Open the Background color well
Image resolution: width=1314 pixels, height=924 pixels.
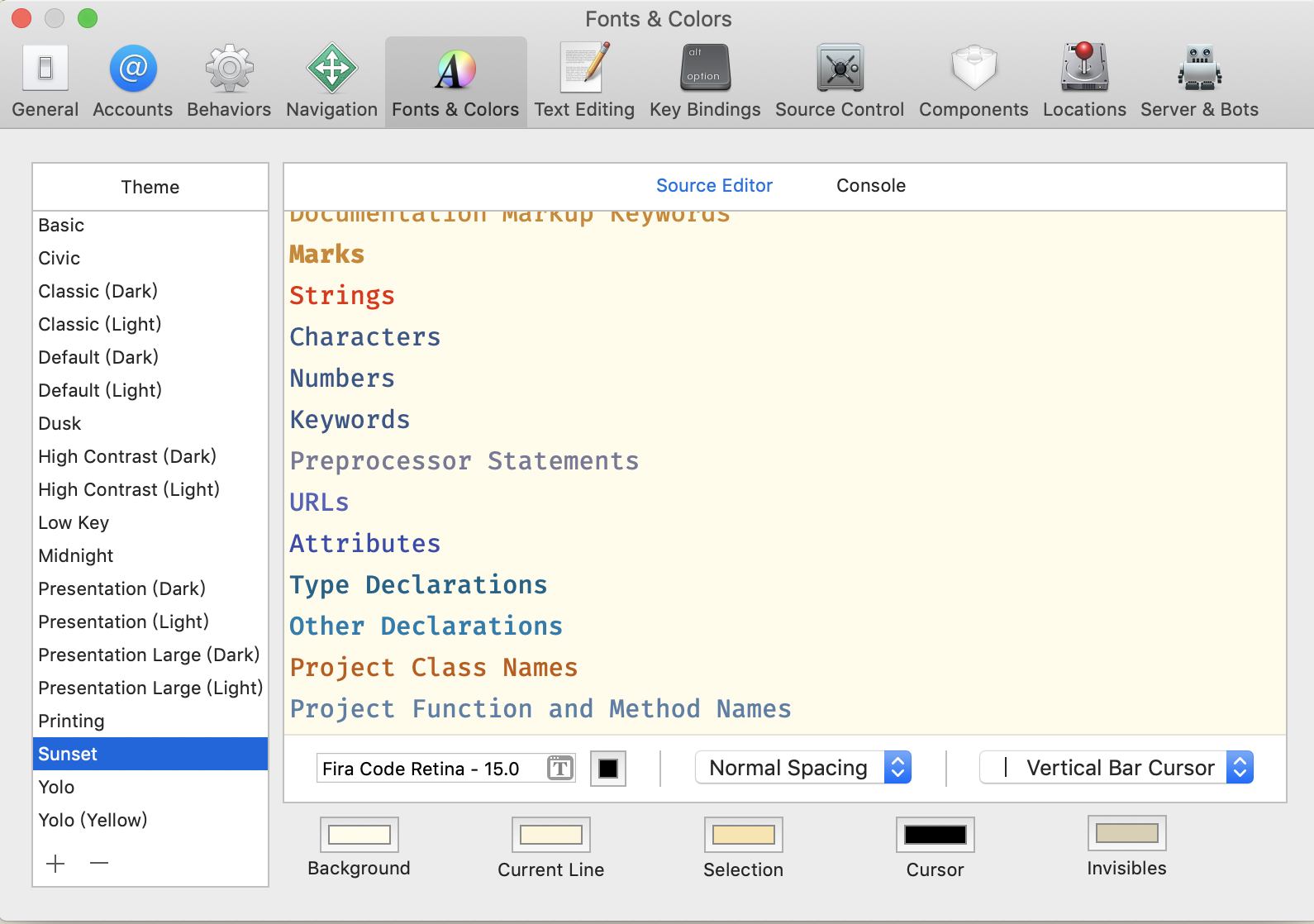tap(359, 835)
